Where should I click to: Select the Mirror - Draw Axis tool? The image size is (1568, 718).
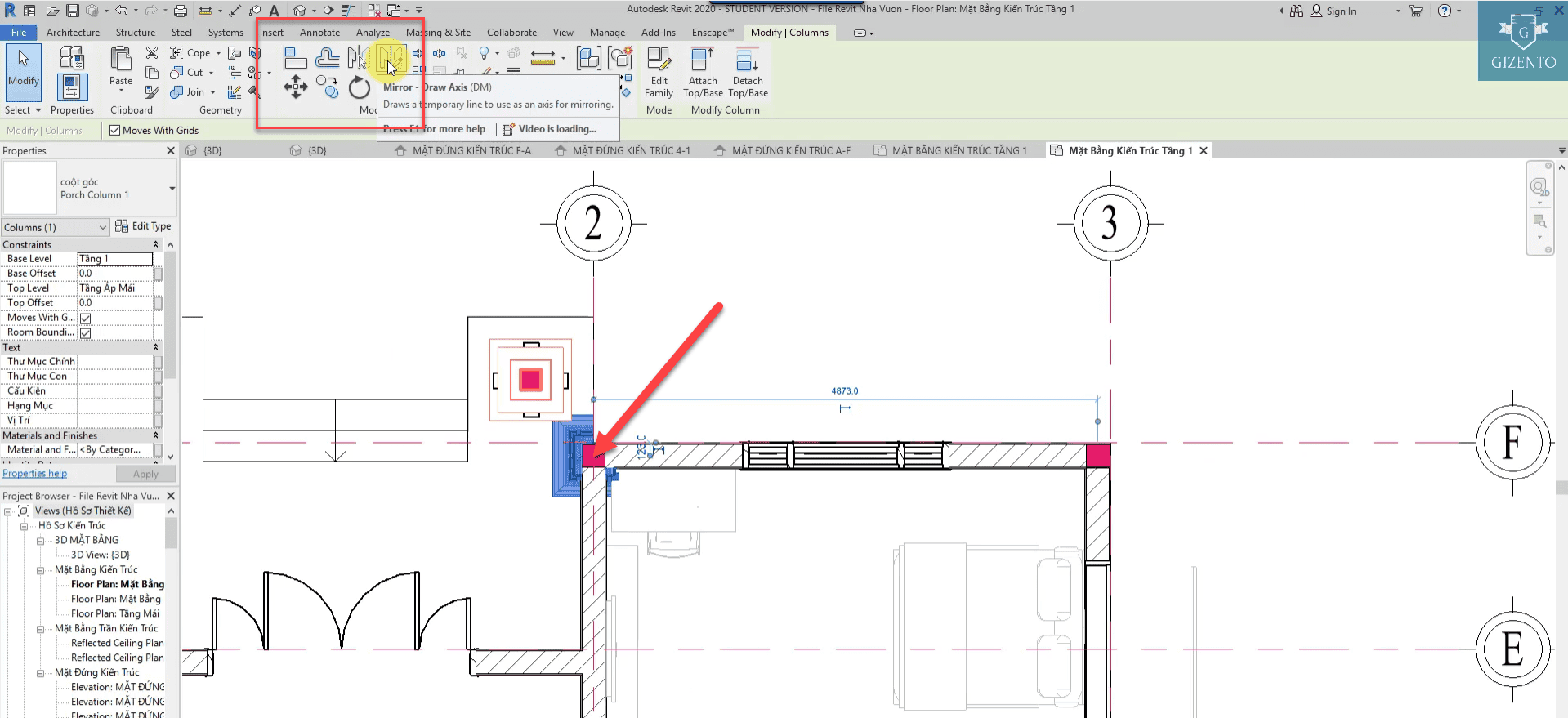click(391, 58)
